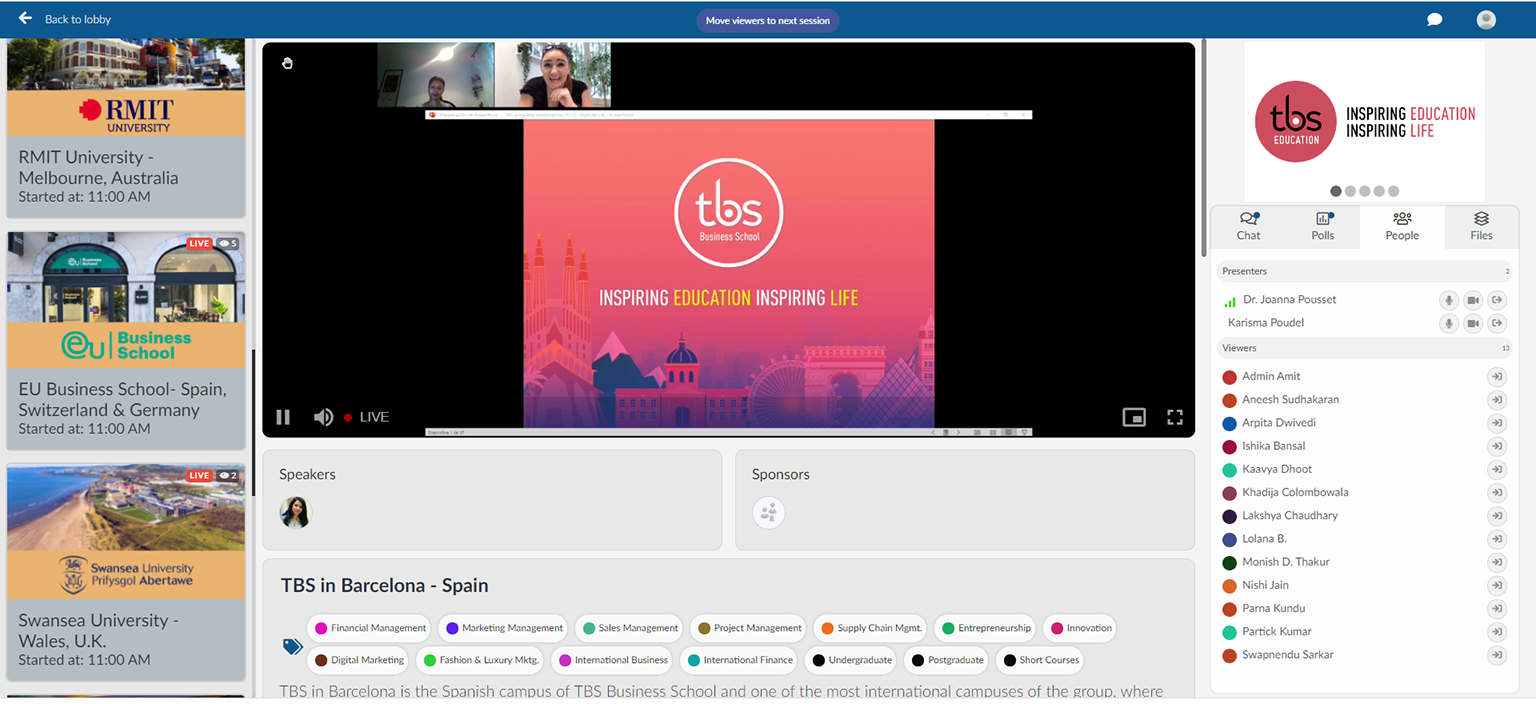Click the Back to lobby arrow icon

coord(25,19)
